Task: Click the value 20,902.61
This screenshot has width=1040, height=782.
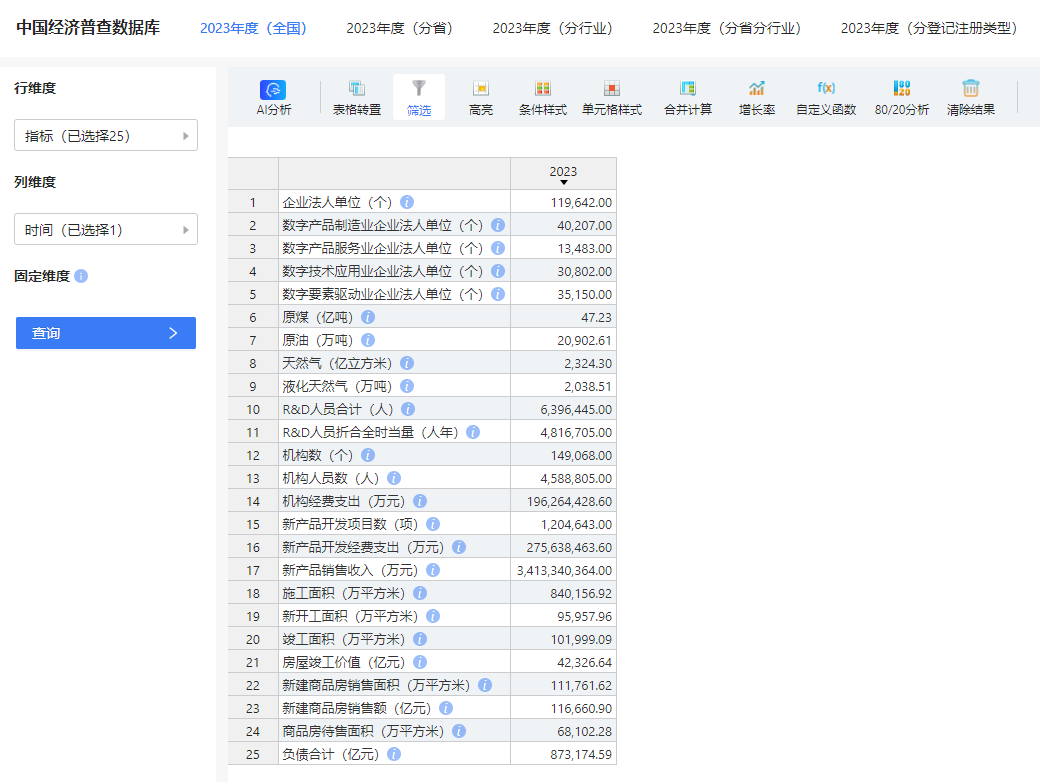Action: point(584,340)
